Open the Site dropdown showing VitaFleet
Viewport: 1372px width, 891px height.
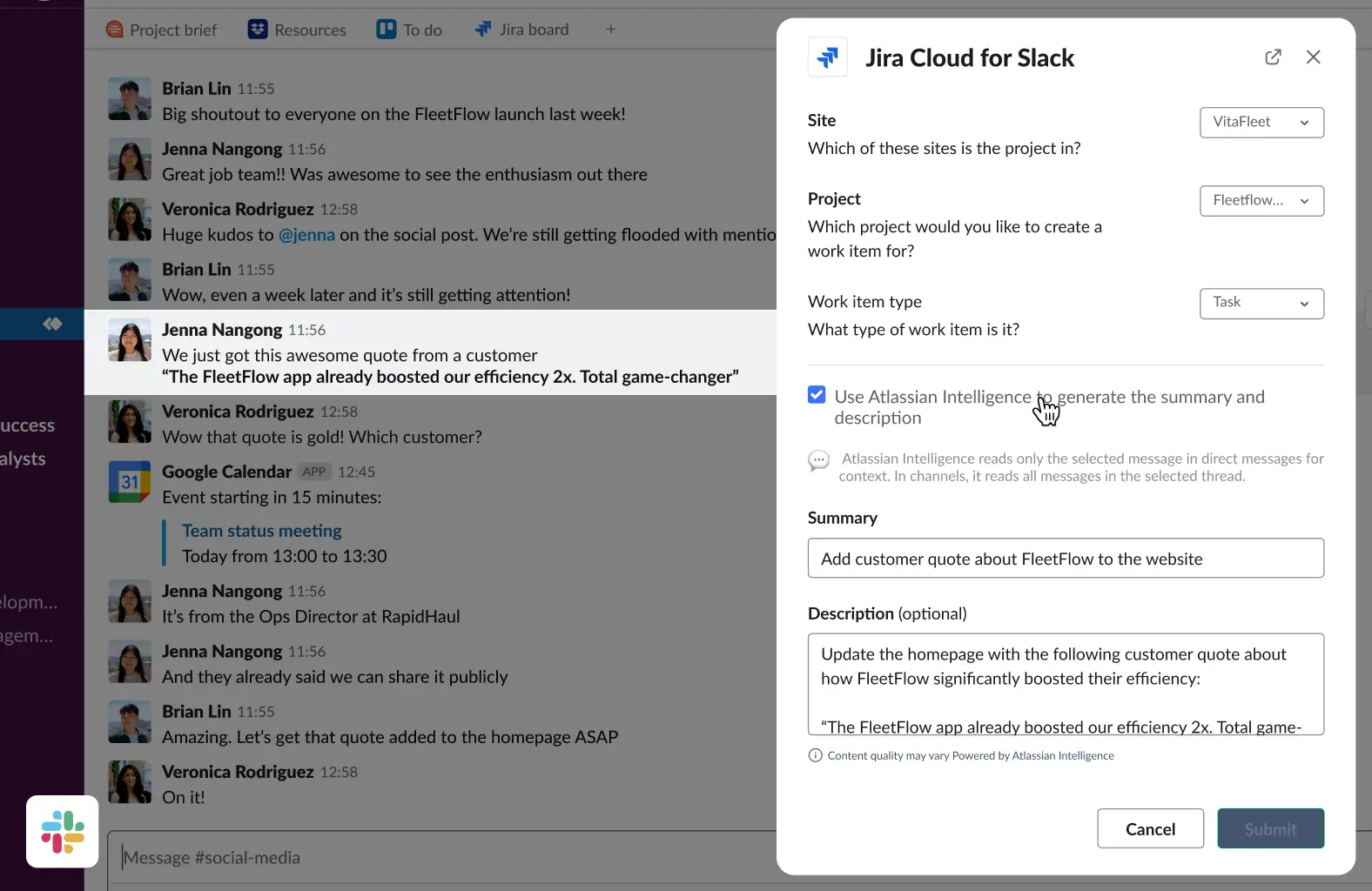(x=1261, y=123)
